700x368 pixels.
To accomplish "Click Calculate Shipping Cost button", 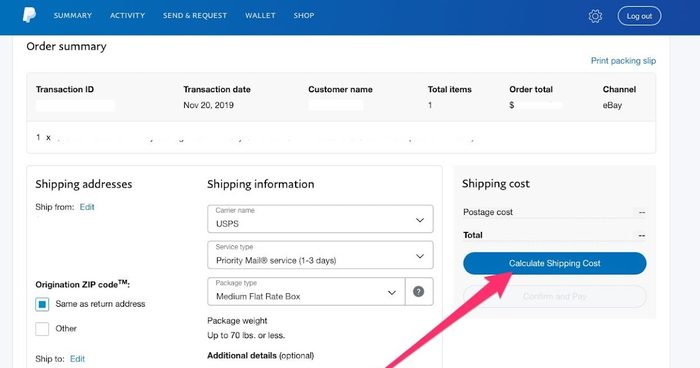I will point(554,263).
